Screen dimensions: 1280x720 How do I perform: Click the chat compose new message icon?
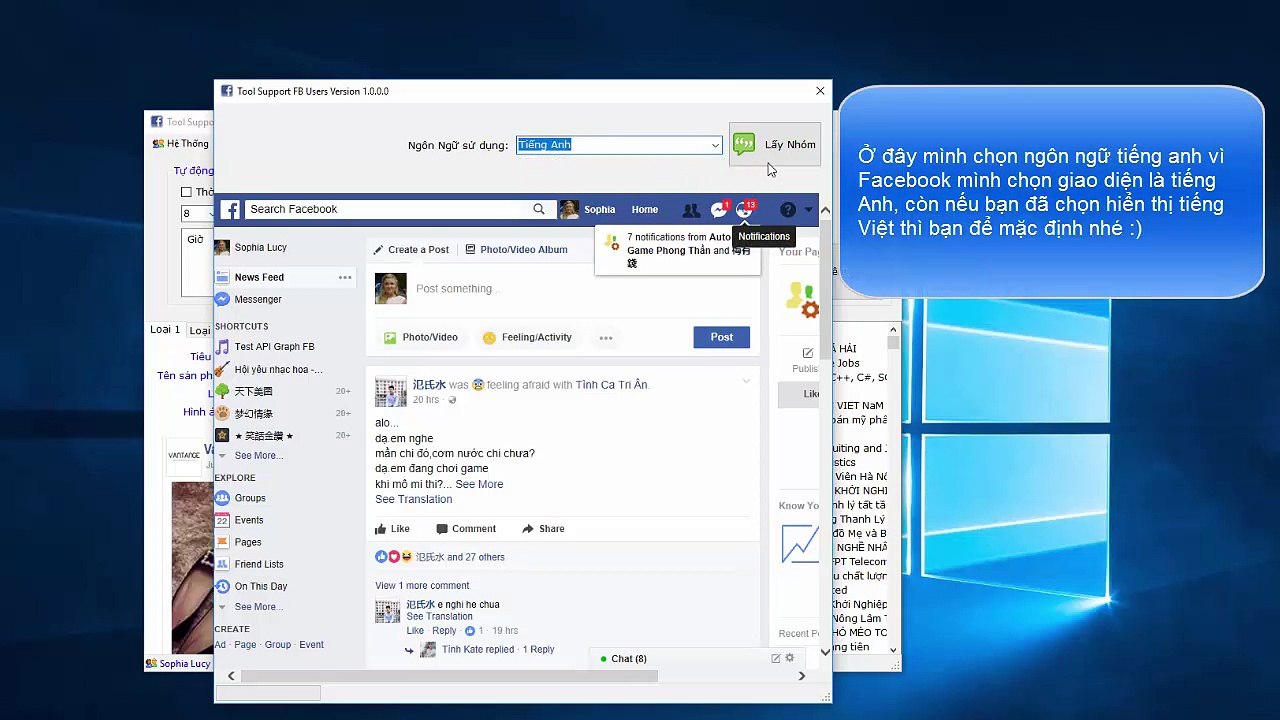coord(775,658)
